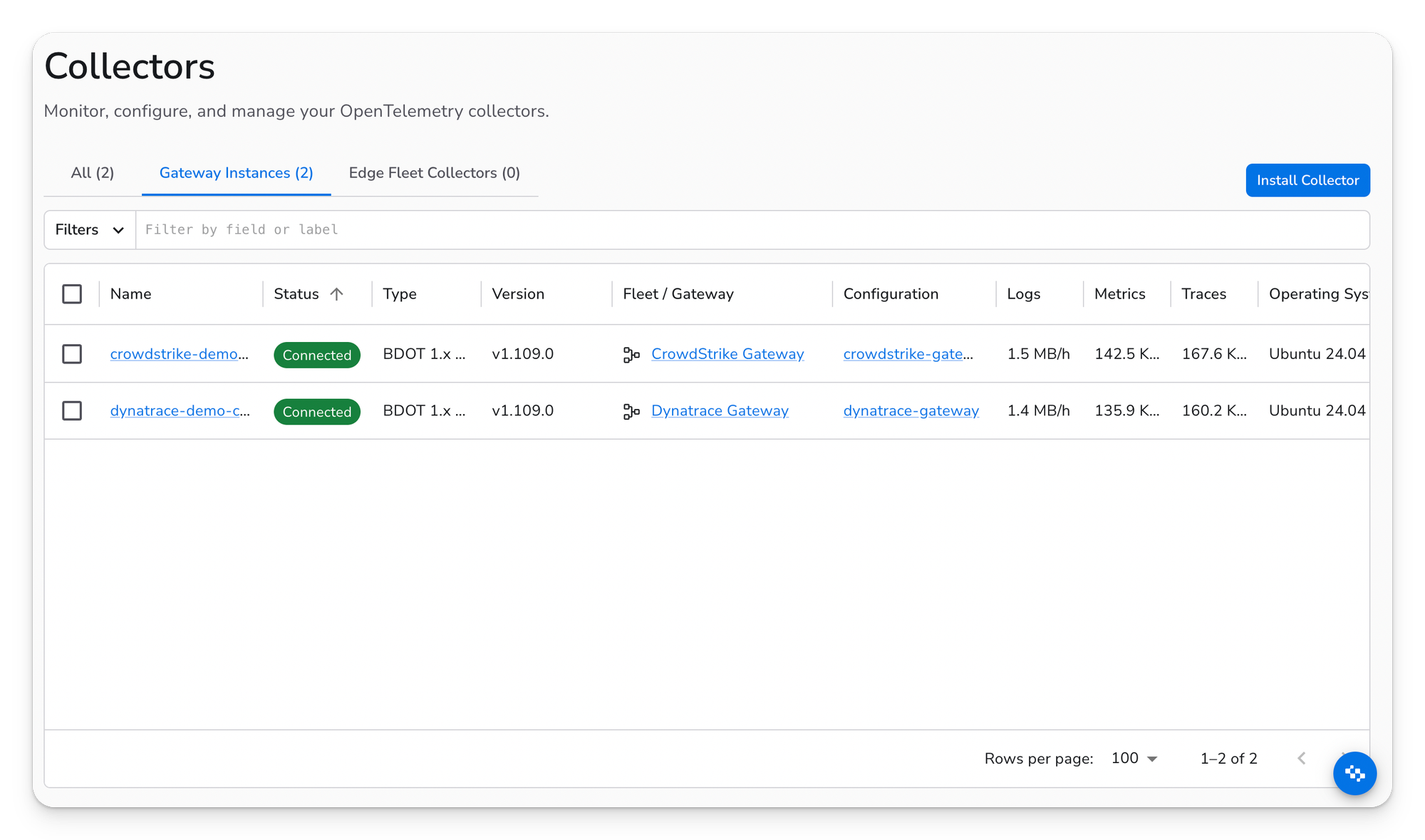Viewport: 1425px width, 840px height.
Task: Sort by the Name column header
Action: click(131, 294)
